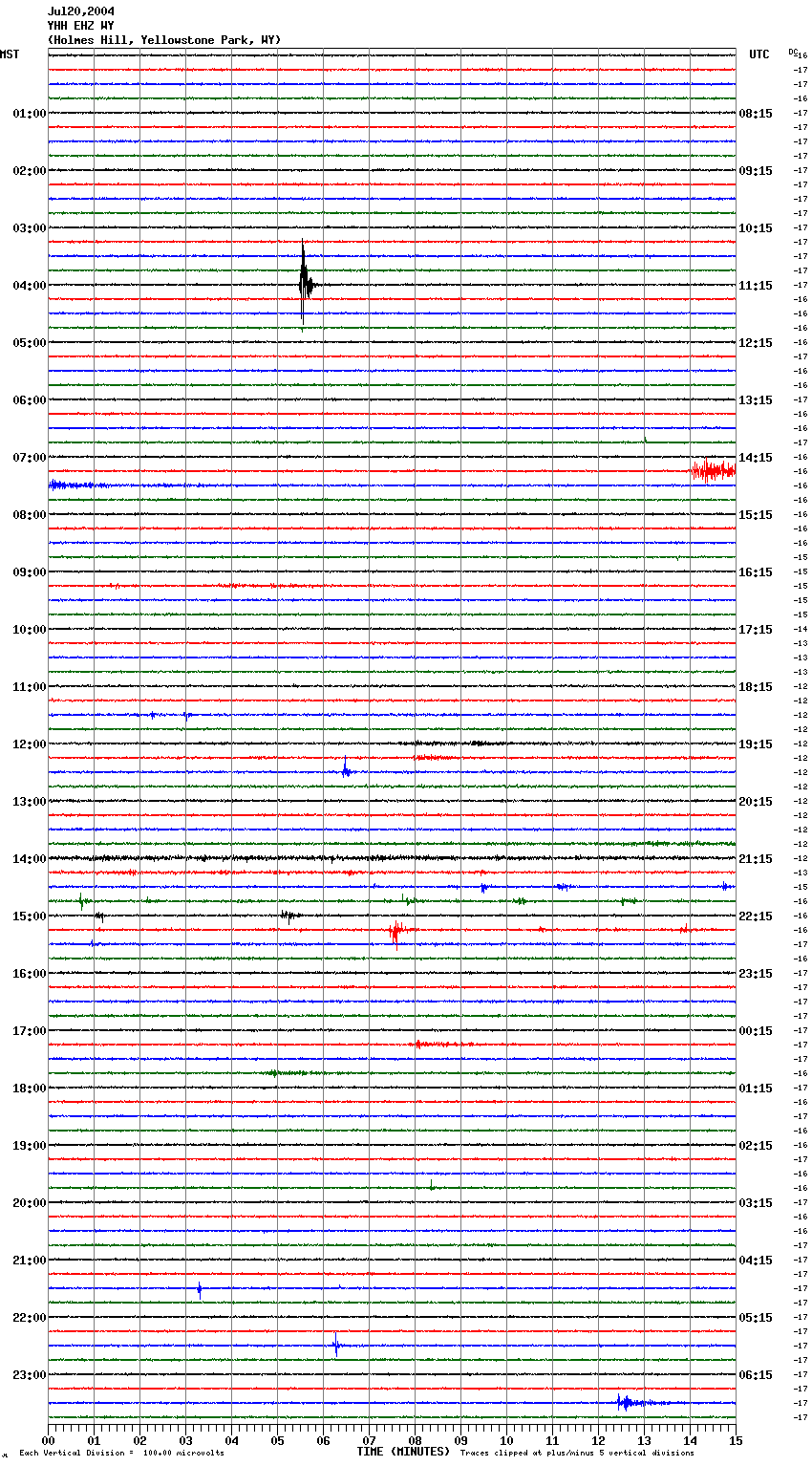Select the 12:00 MST hour label
The width and height of the screenshot is (812, 1466).
30,744
